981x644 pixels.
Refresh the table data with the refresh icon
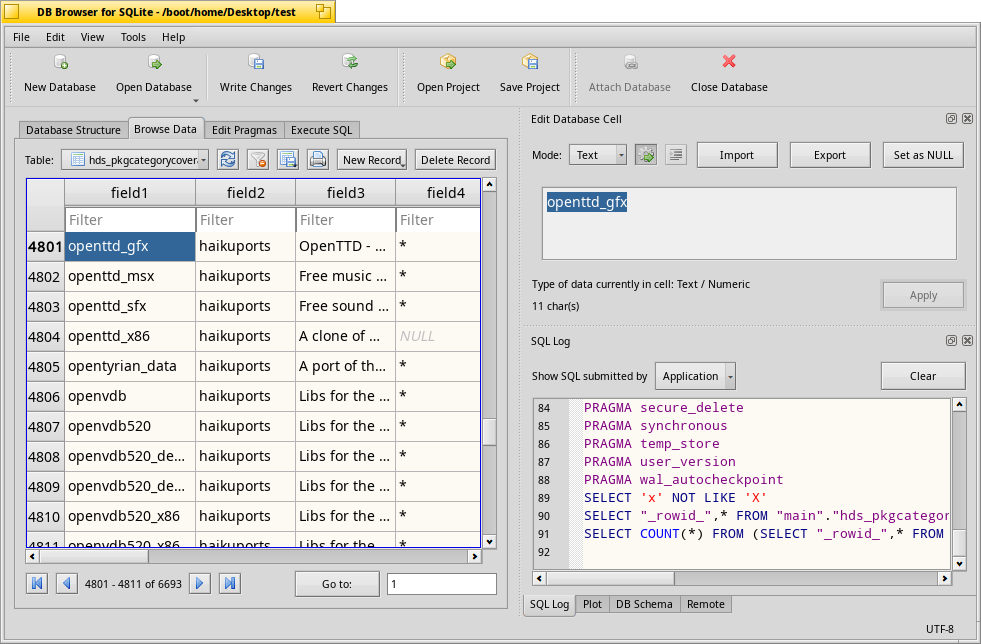pyautogui.click(x=228, y=160)
